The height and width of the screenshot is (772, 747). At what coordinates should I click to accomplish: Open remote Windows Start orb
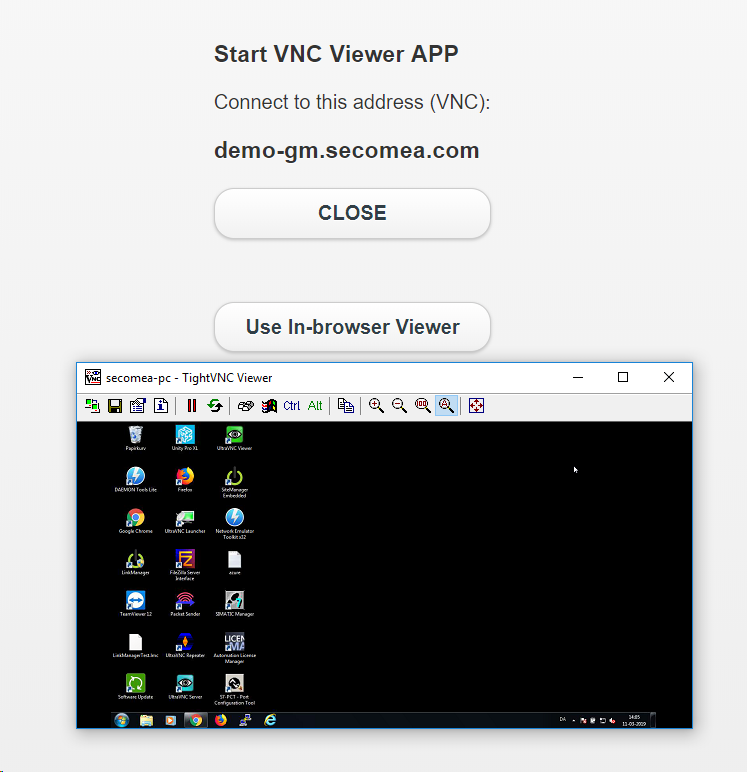(122, 720)
